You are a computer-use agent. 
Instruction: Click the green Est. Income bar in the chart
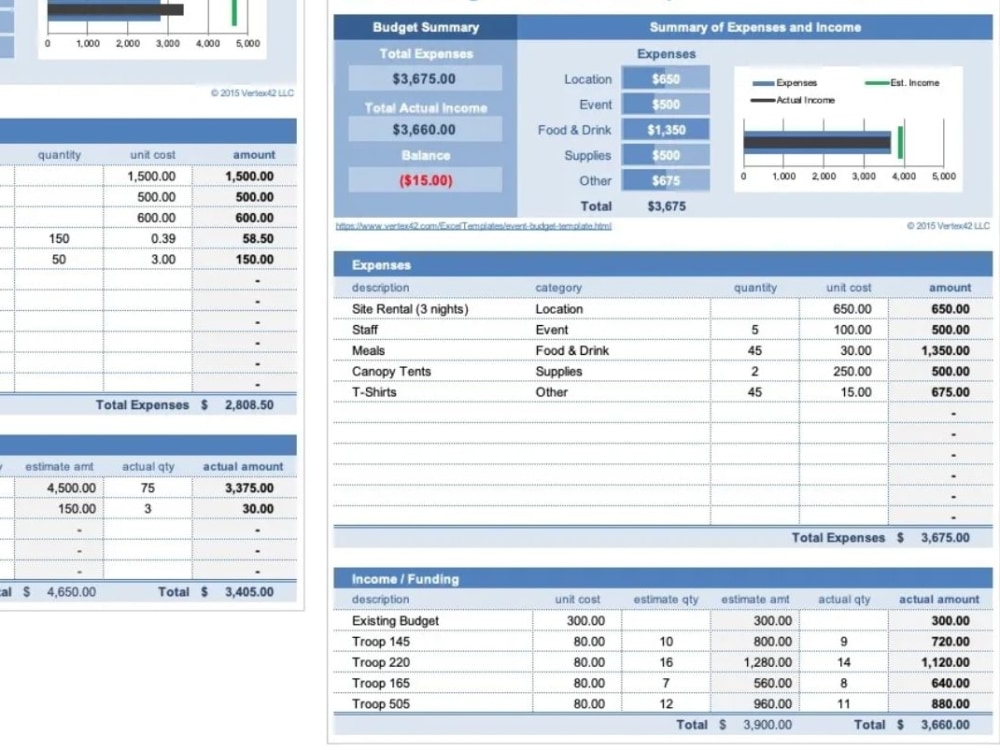[899, 143]
